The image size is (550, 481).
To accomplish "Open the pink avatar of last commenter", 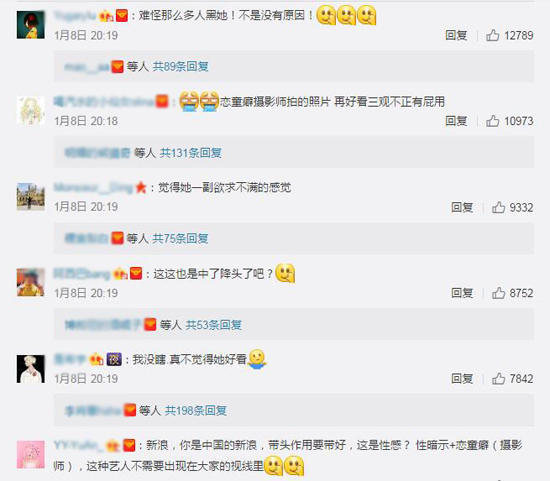I will pyautogui.click(x=31, y=455).
